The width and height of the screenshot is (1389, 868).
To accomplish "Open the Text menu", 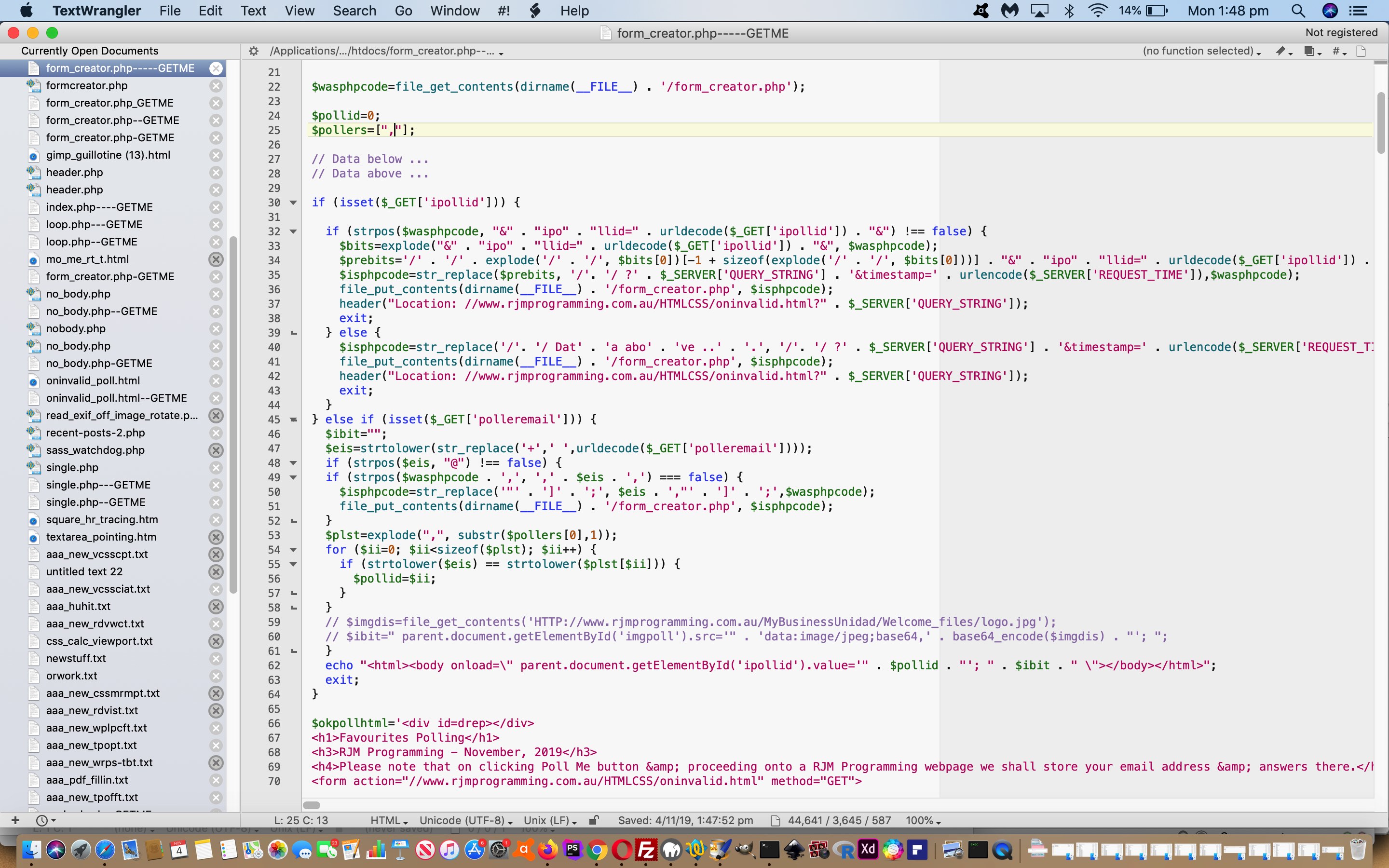I will (x=253, y=11).
